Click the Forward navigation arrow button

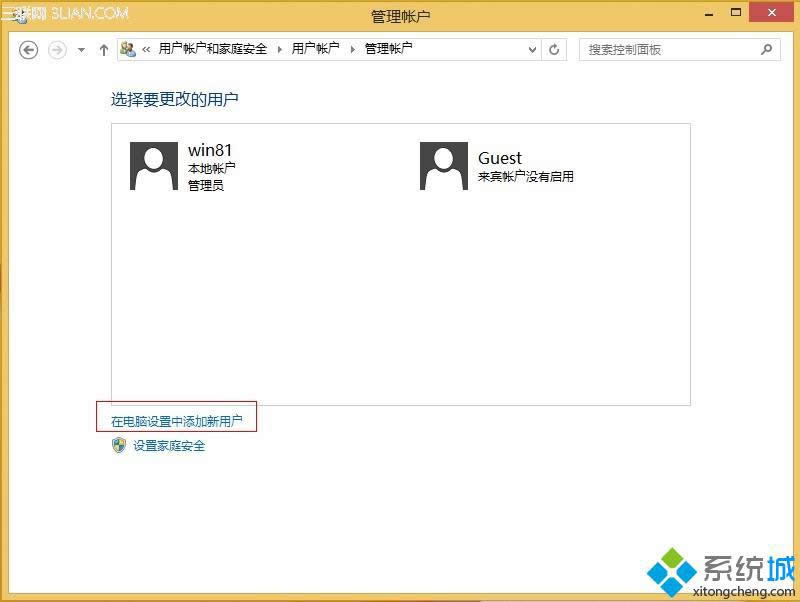[57, 49]
